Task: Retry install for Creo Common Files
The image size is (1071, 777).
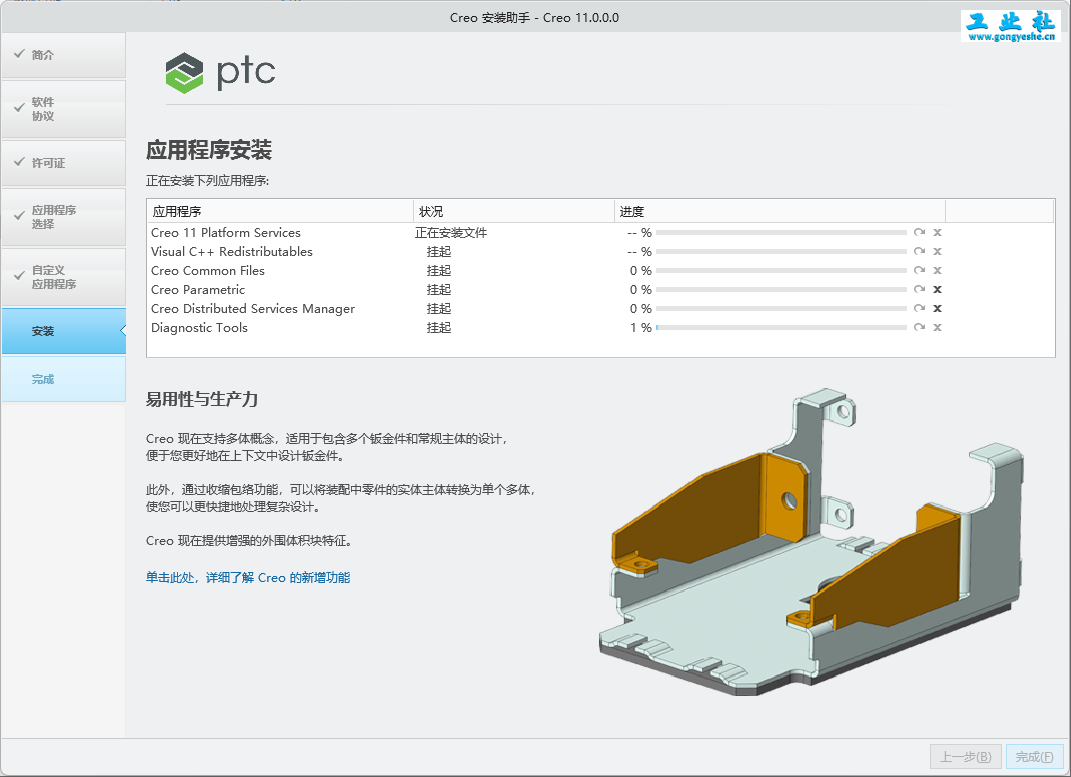Action: (919, 270)
